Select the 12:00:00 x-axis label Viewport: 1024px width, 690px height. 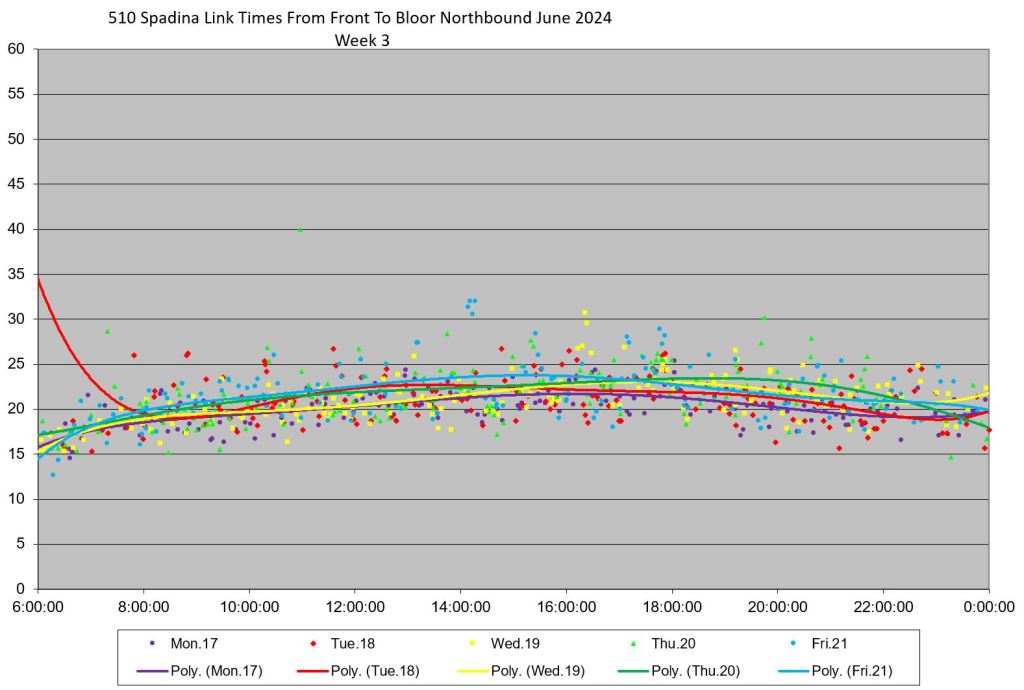point(355,606)
